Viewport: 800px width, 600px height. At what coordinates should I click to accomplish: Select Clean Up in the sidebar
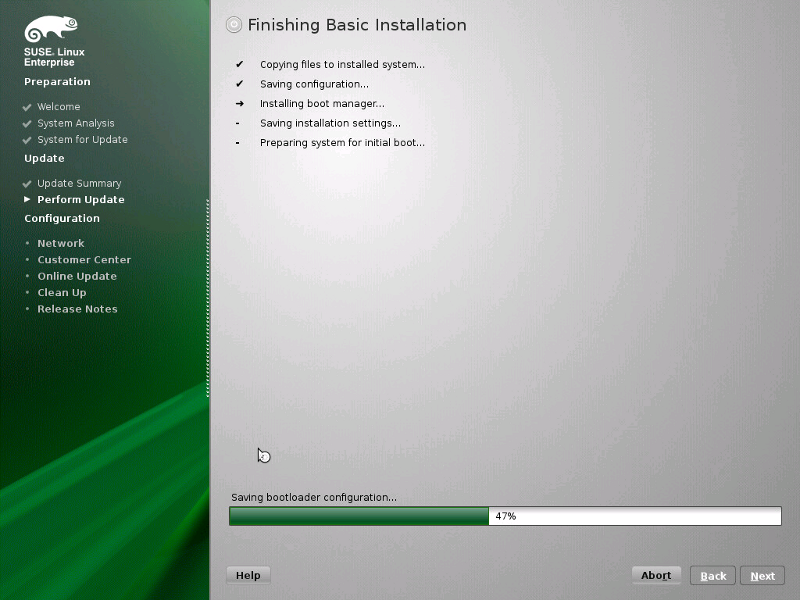tap(61, 293)
